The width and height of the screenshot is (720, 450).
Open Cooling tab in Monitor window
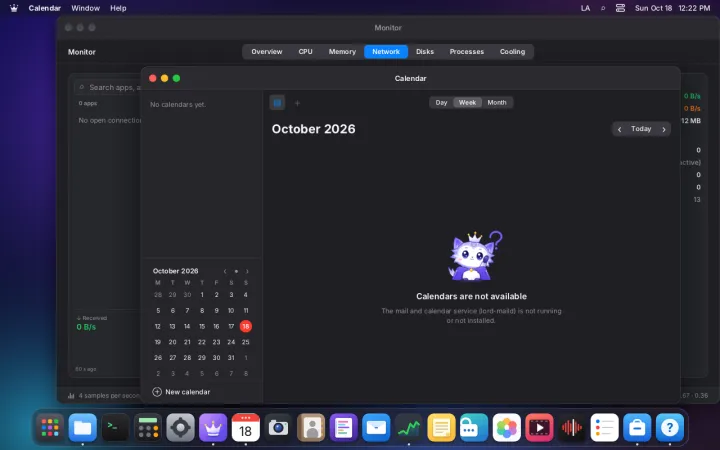pyautogui.click(x=512, y=51)
